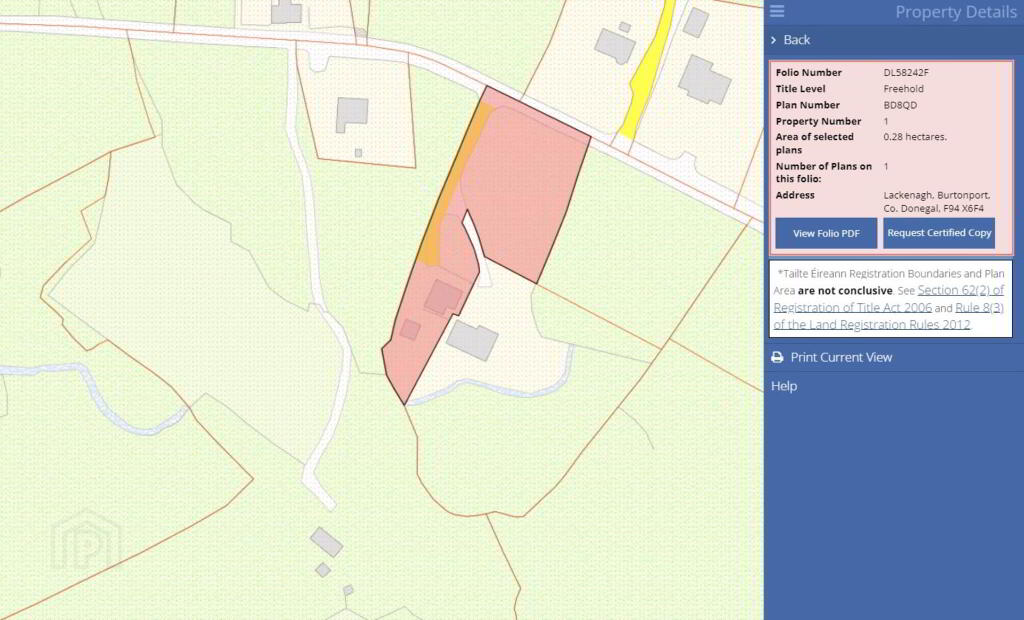
Task: Click the small square building in pink parcel
Action: point(410,329)
